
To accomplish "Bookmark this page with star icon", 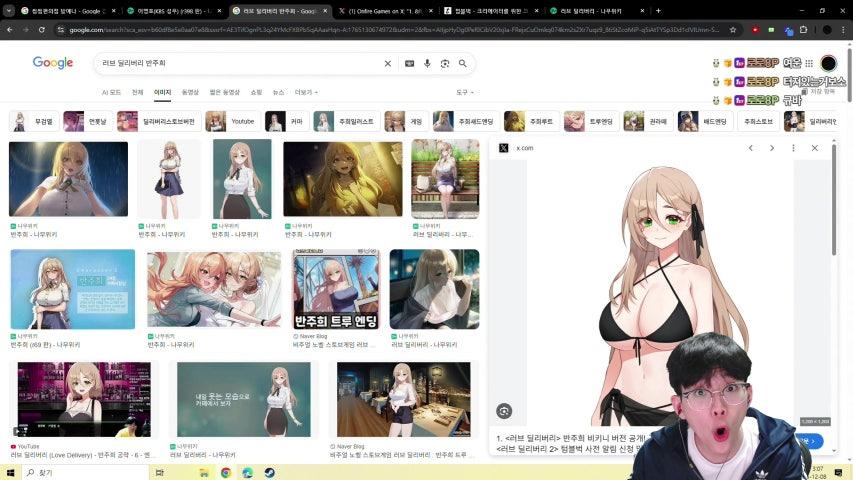I will (x=733, y=29).
